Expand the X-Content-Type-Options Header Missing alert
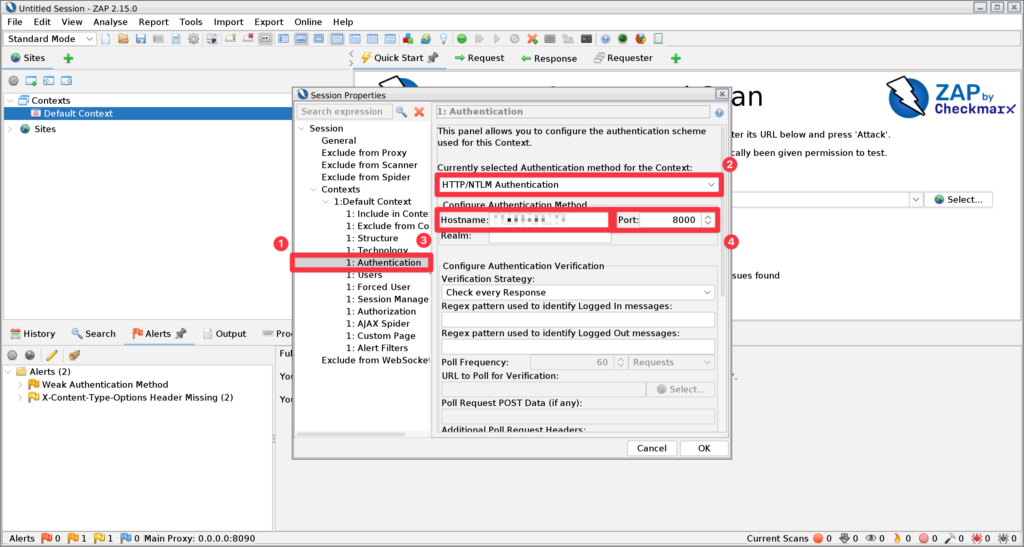Image resolution: width=1024 pixels, height=547 pixels. (20, 398)
